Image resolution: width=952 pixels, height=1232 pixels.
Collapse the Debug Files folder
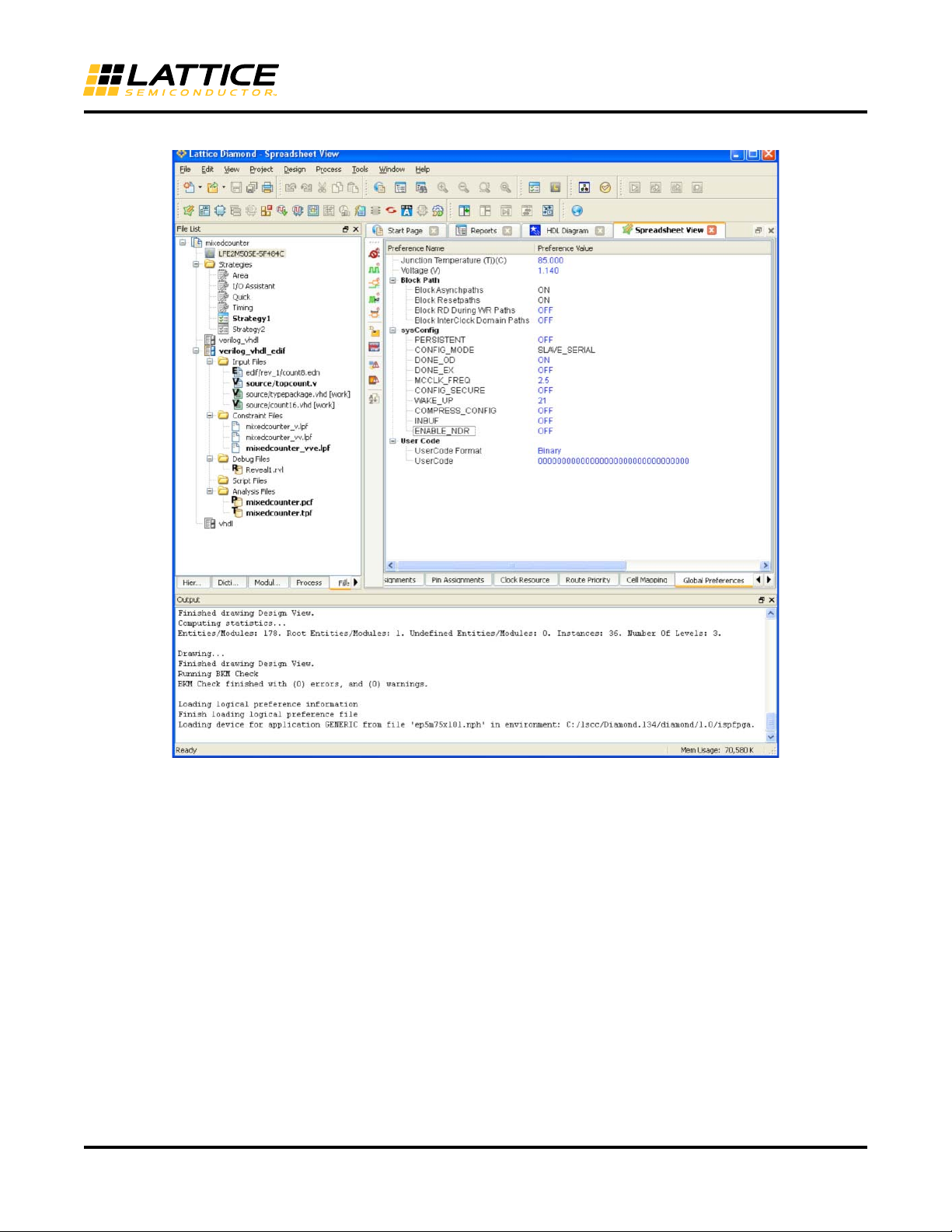pos(210,459)
